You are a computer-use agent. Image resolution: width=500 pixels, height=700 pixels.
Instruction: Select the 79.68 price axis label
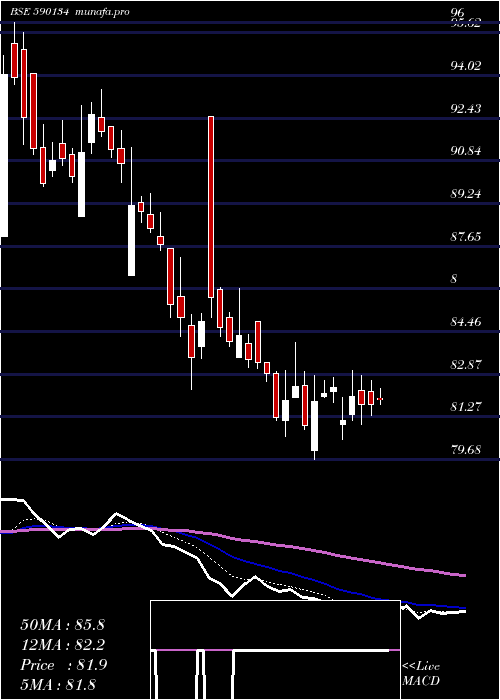466,450
